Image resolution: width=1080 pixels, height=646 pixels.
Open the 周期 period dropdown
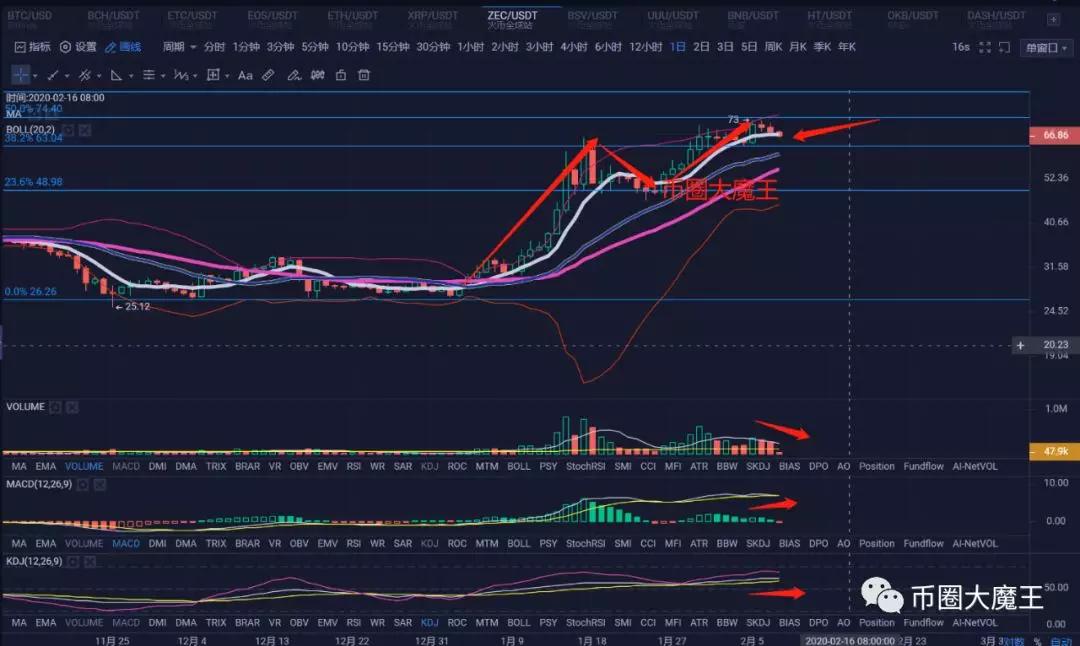pos(179,47)
